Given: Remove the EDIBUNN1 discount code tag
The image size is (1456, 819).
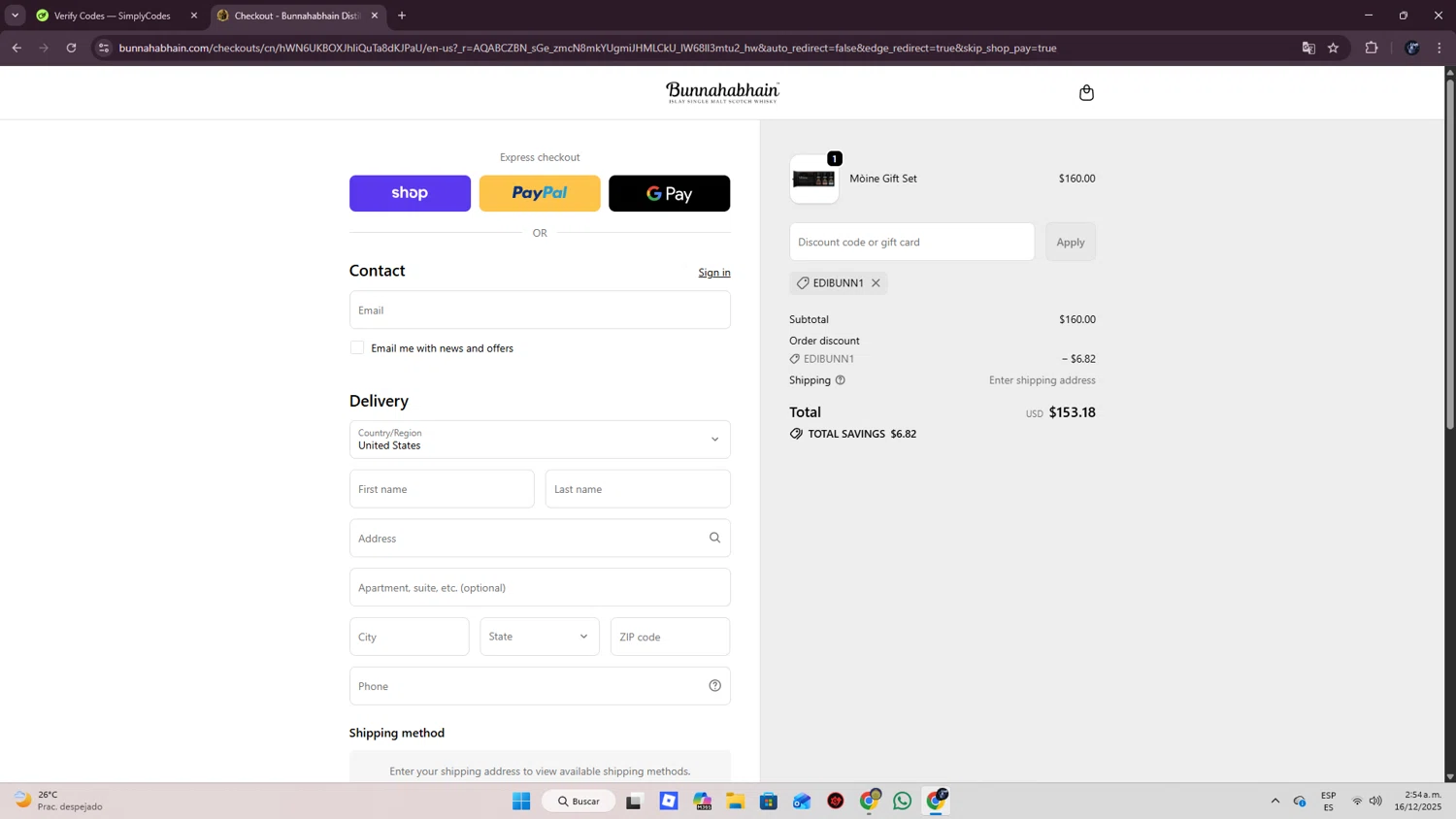Looking at the screenshot, I should pos(876,283).
